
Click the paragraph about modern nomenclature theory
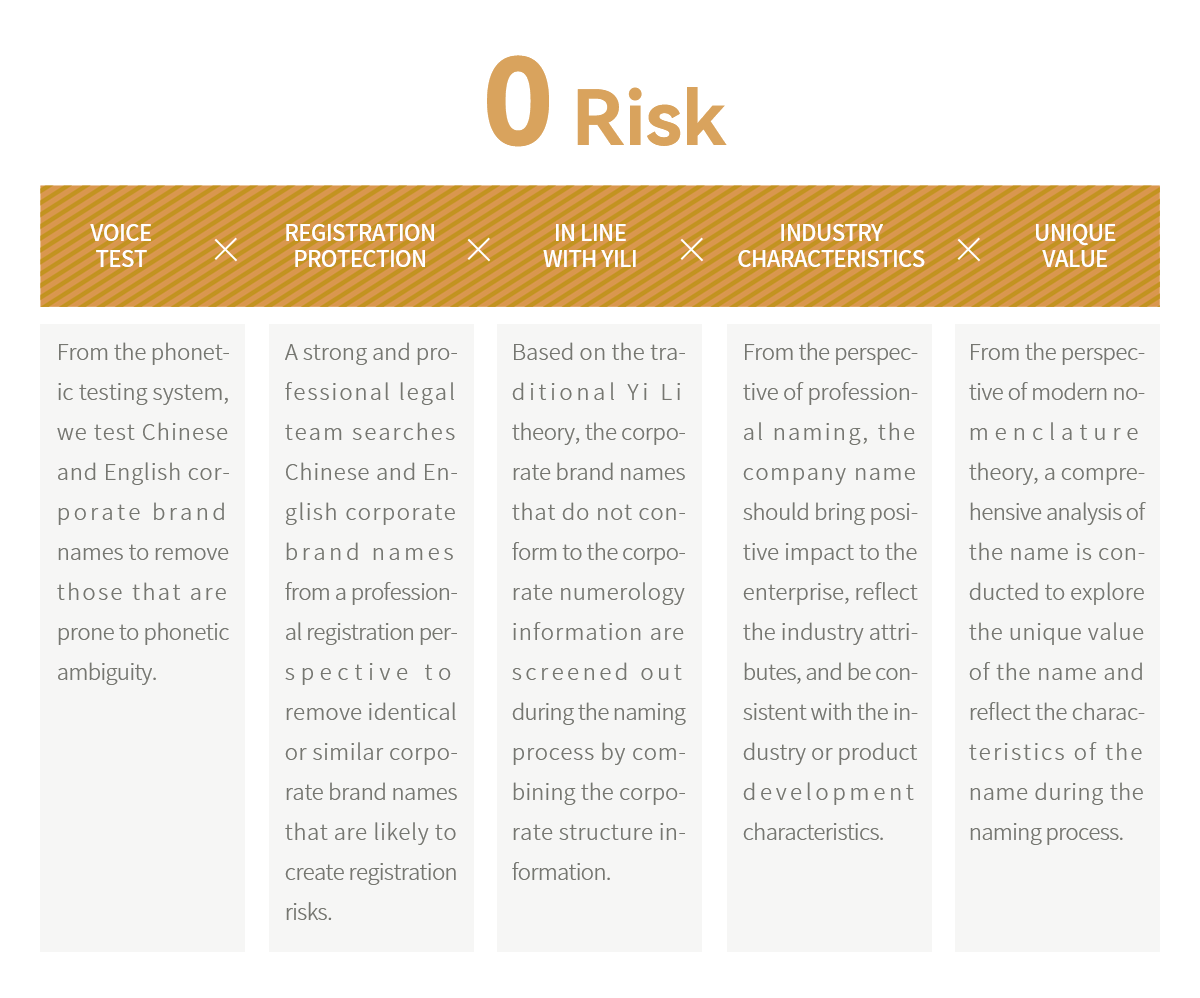(x=1057, y=592)
